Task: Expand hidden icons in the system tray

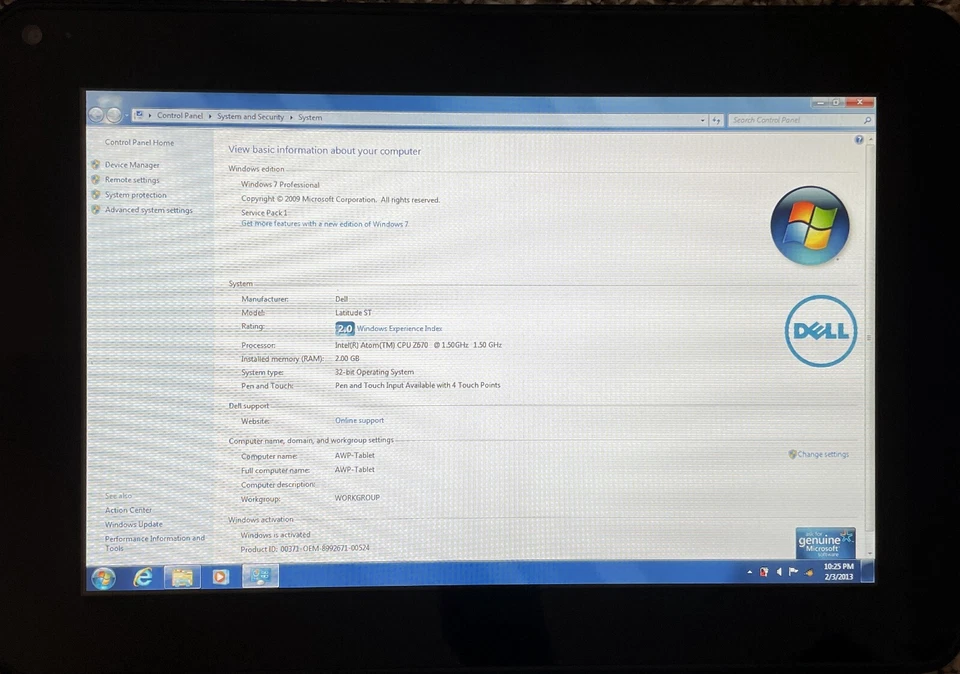Action: click(x=750, y=572)
